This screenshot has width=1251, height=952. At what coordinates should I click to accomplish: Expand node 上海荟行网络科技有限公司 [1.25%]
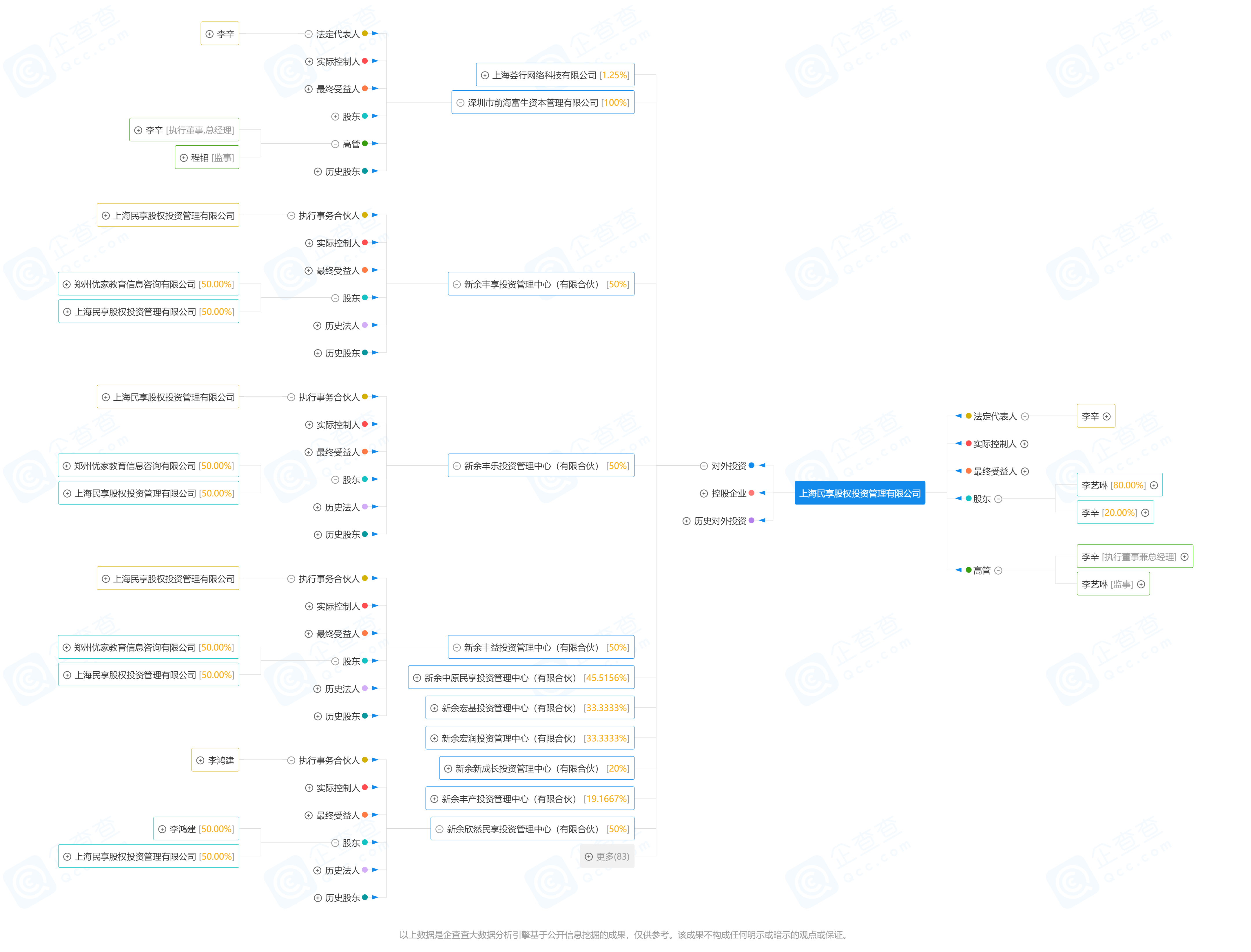(485, 75)
